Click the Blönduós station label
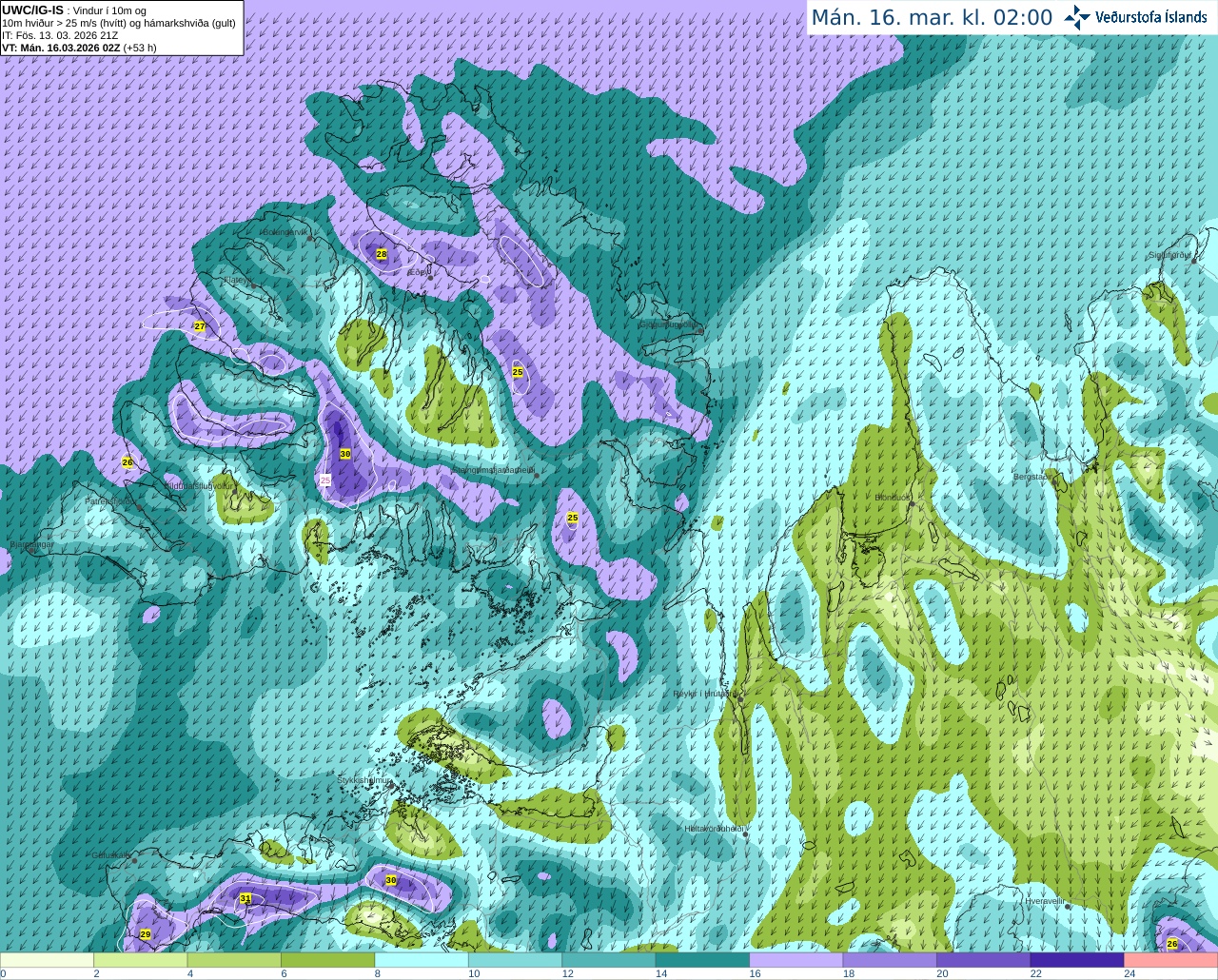 894,498
